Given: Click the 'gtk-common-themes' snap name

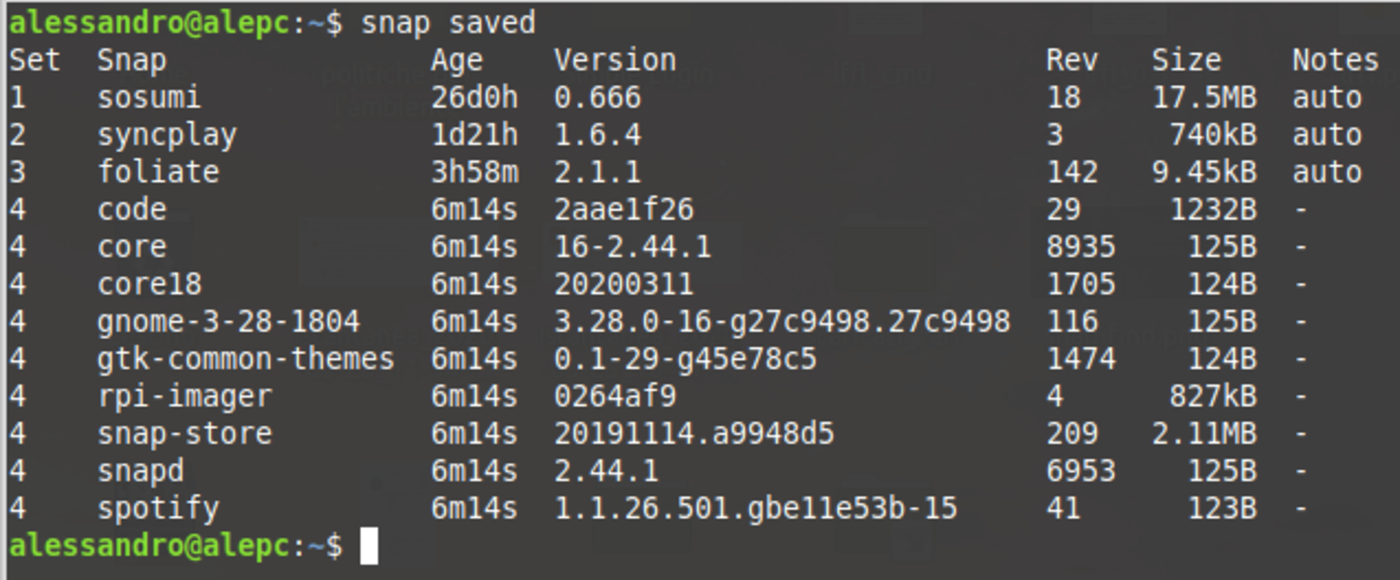Looking at the screenshot, I should (x=246, y=359).
